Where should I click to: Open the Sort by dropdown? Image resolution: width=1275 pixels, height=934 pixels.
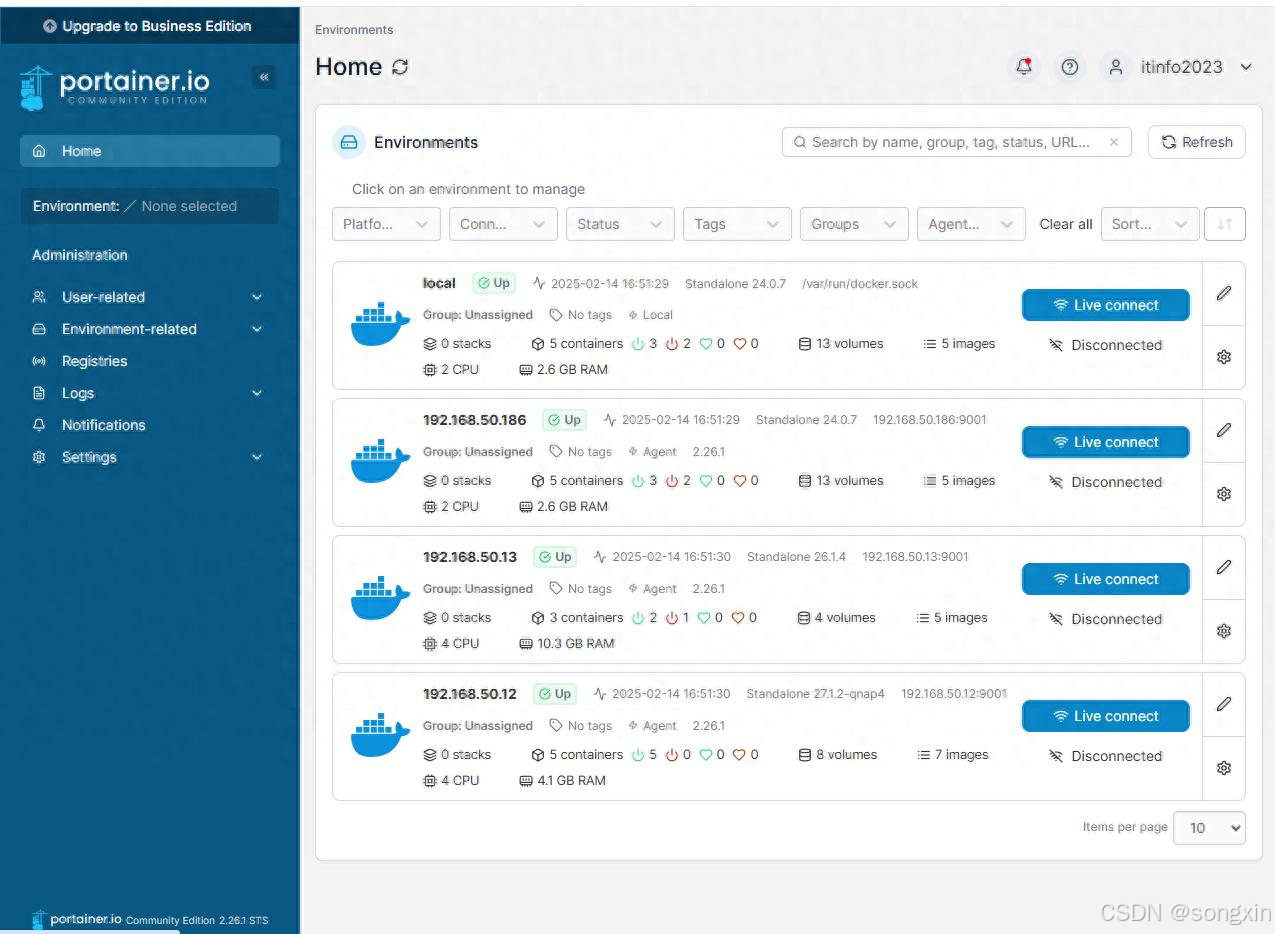pyautogui.click(x=1150, y=224)
